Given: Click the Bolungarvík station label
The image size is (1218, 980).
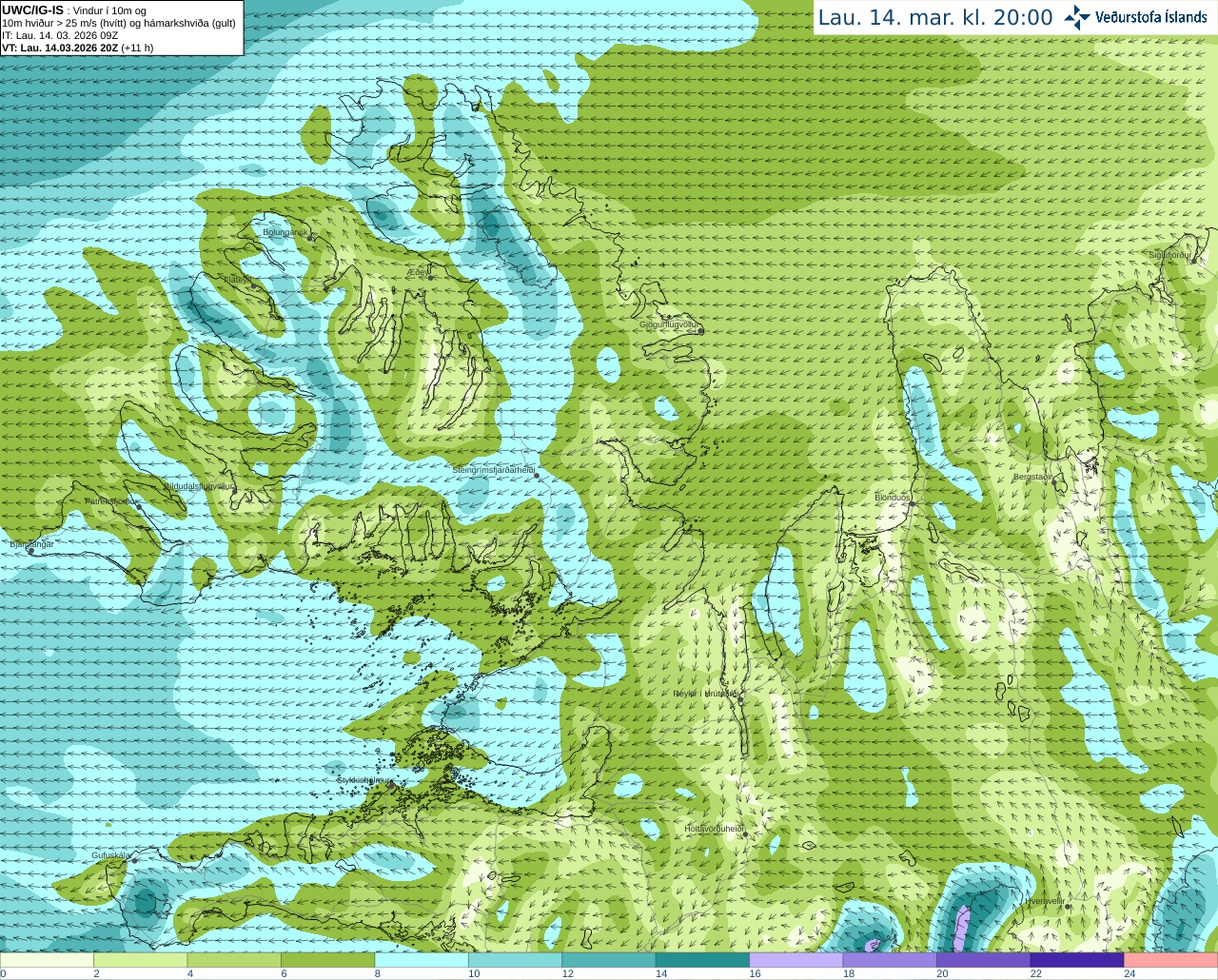Looking at the screenshot, I should coord(285,232).
